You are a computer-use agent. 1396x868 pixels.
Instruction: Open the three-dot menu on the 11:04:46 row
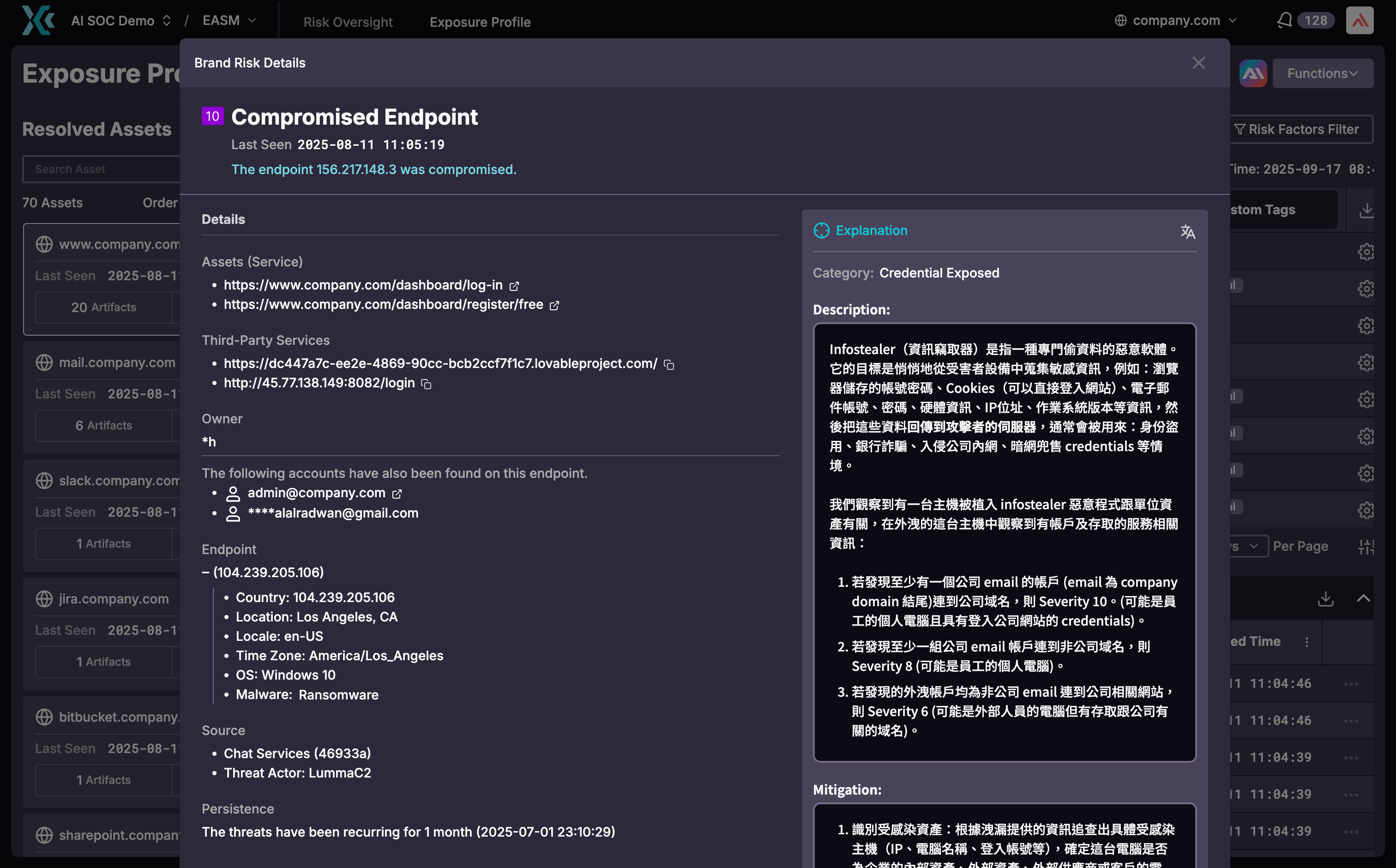coord(1351,683)
